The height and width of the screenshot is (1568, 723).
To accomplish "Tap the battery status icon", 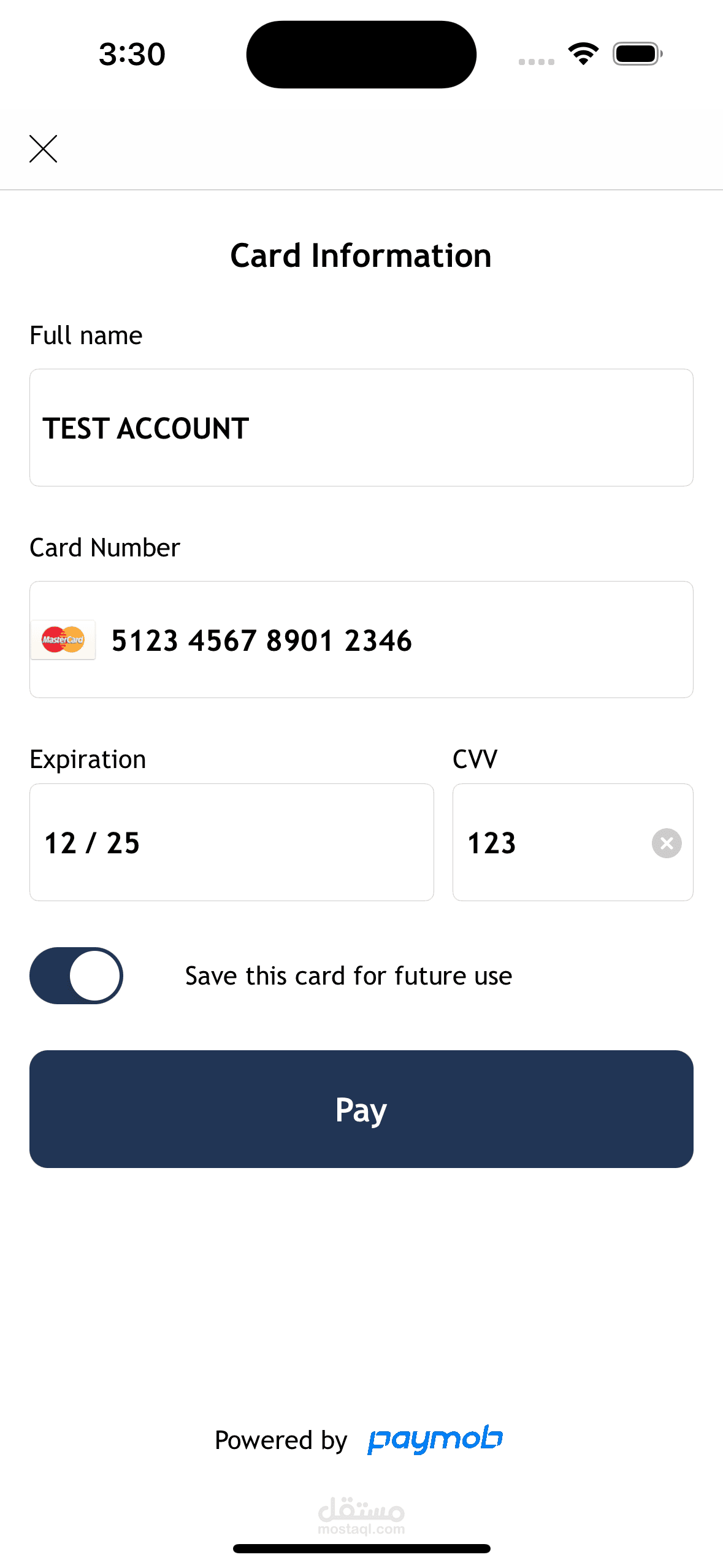I will click(637, 54).
